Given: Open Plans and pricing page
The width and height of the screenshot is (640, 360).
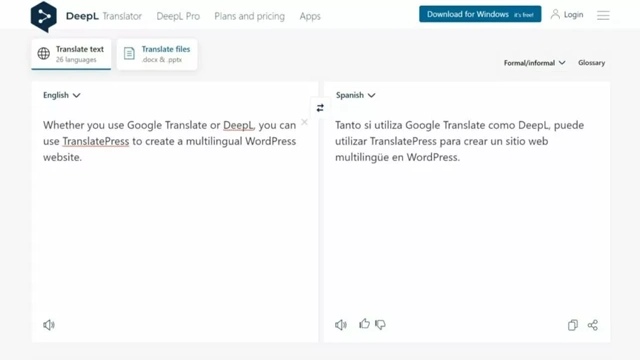Looking at the screenshot, I should coord(249,16).
